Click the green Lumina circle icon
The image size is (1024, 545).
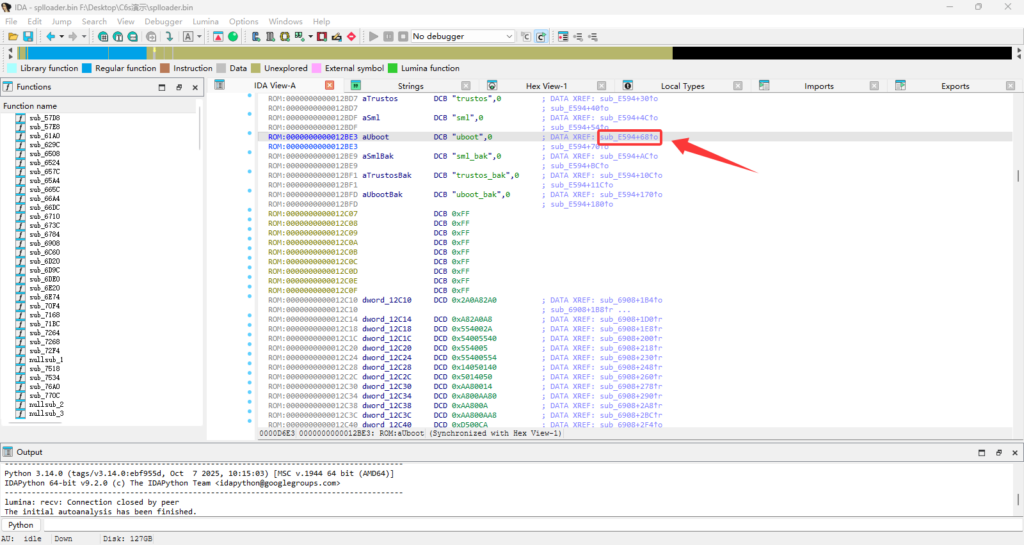coord(233,37)
